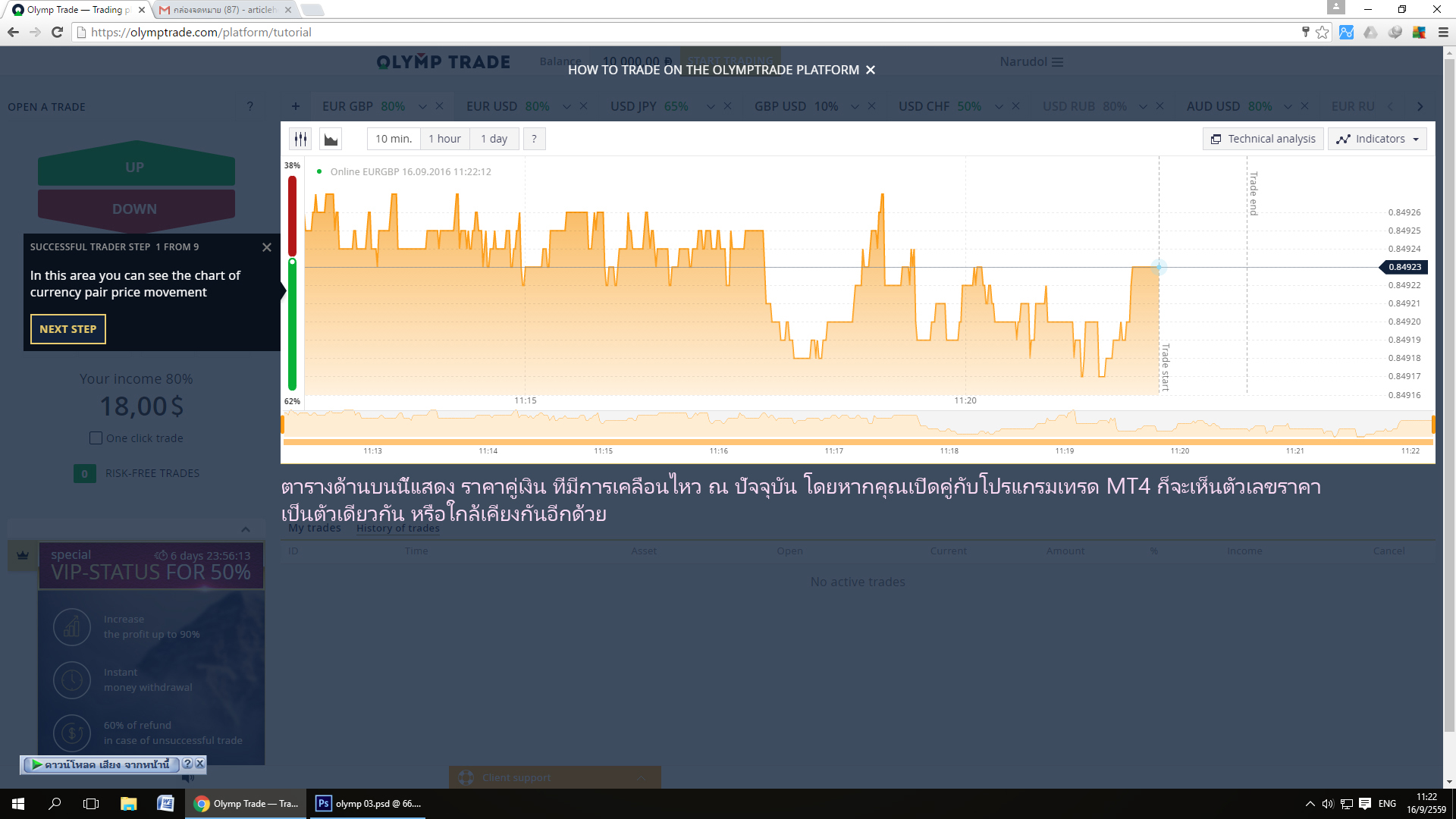
Task: Add a new asset tab with plus icon
Action: point(296,106)
